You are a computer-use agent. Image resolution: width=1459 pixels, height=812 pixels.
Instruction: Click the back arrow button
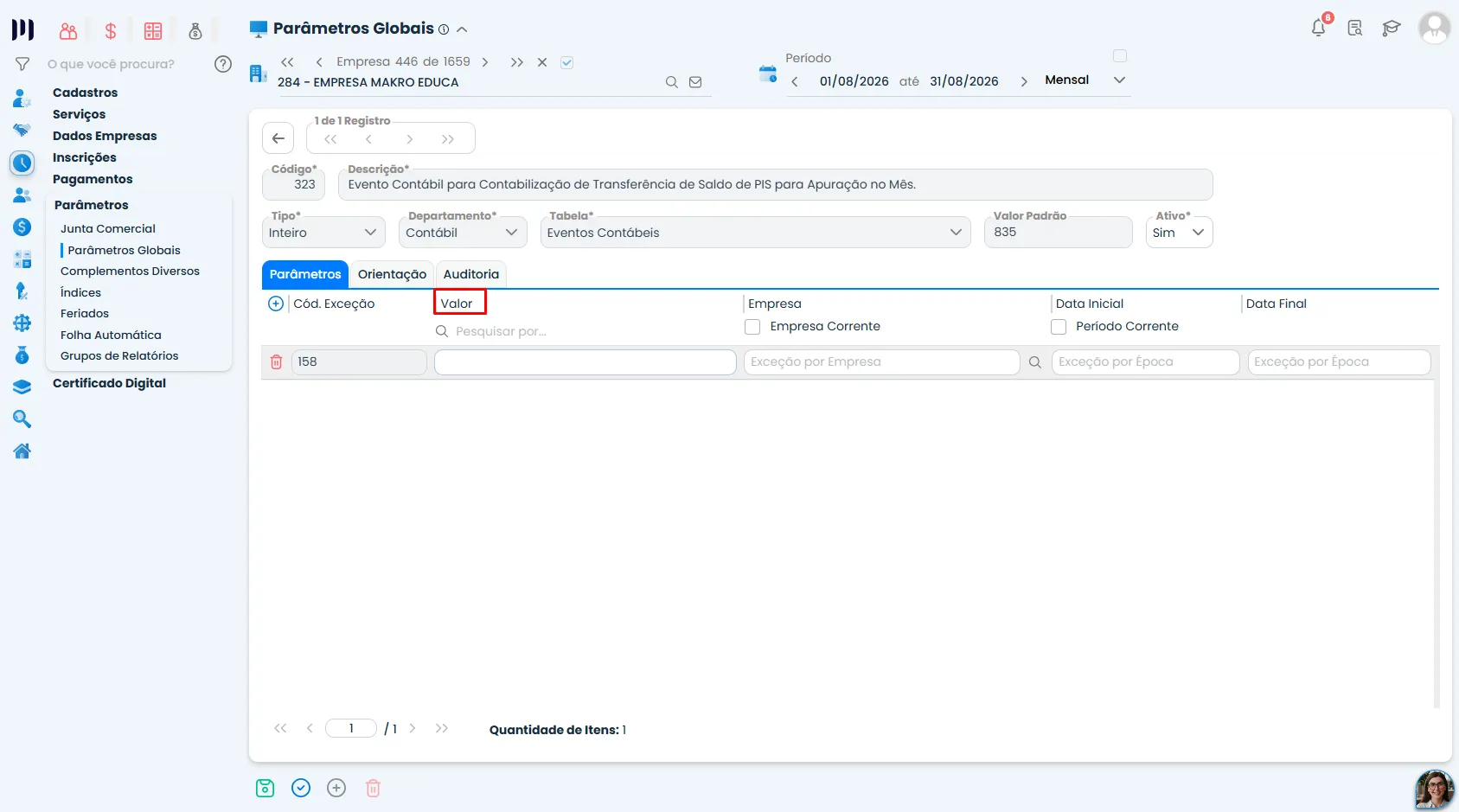(x=278, y=138)
